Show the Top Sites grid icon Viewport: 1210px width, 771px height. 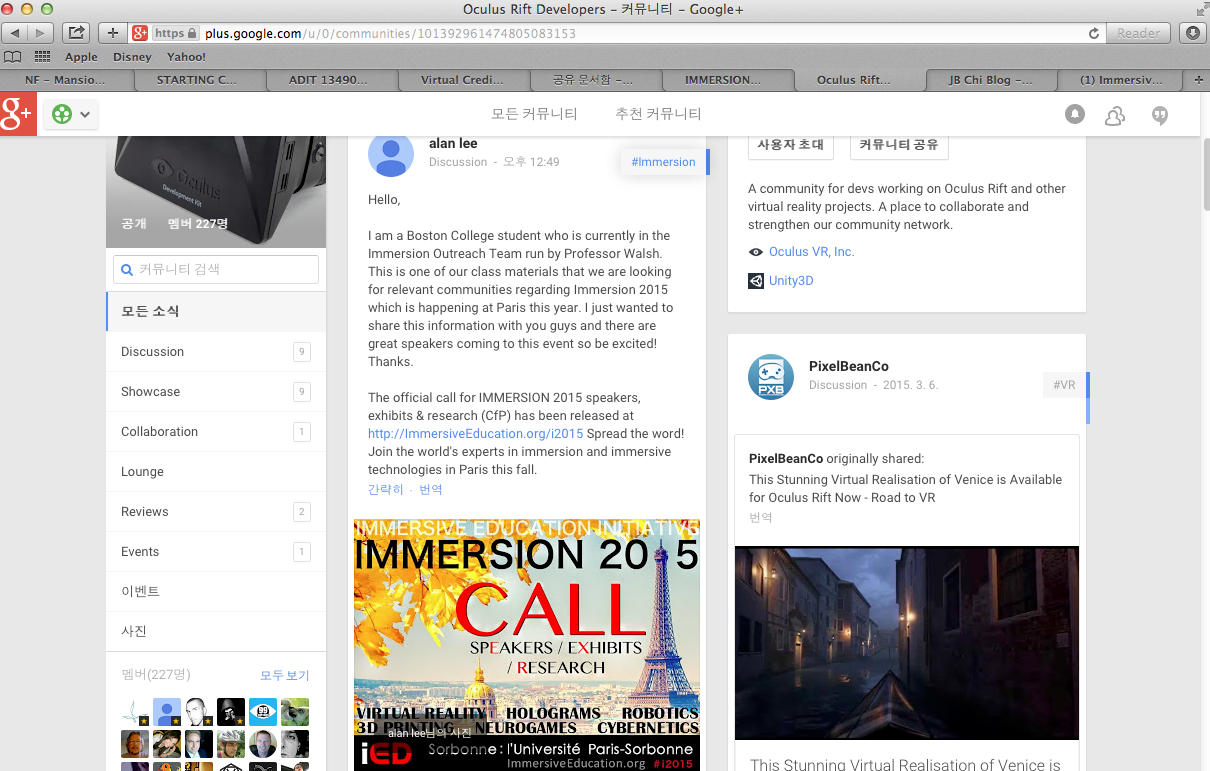click(42, 57)
